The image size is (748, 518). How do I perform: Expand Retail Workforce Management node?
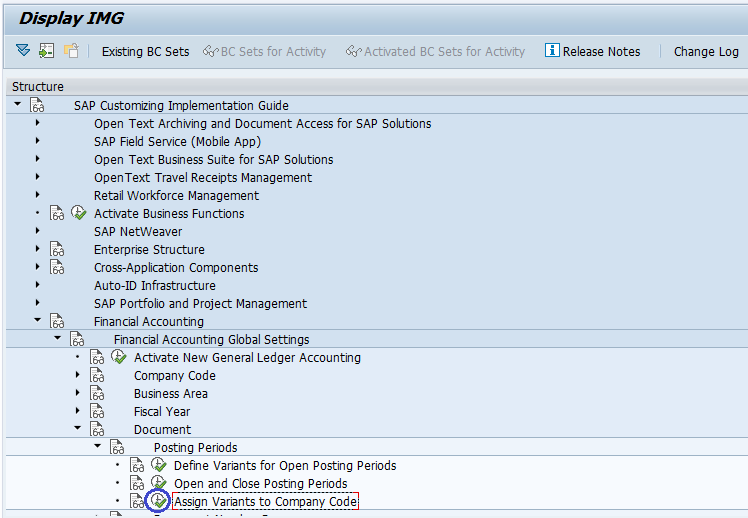click(x=37, y=195)
